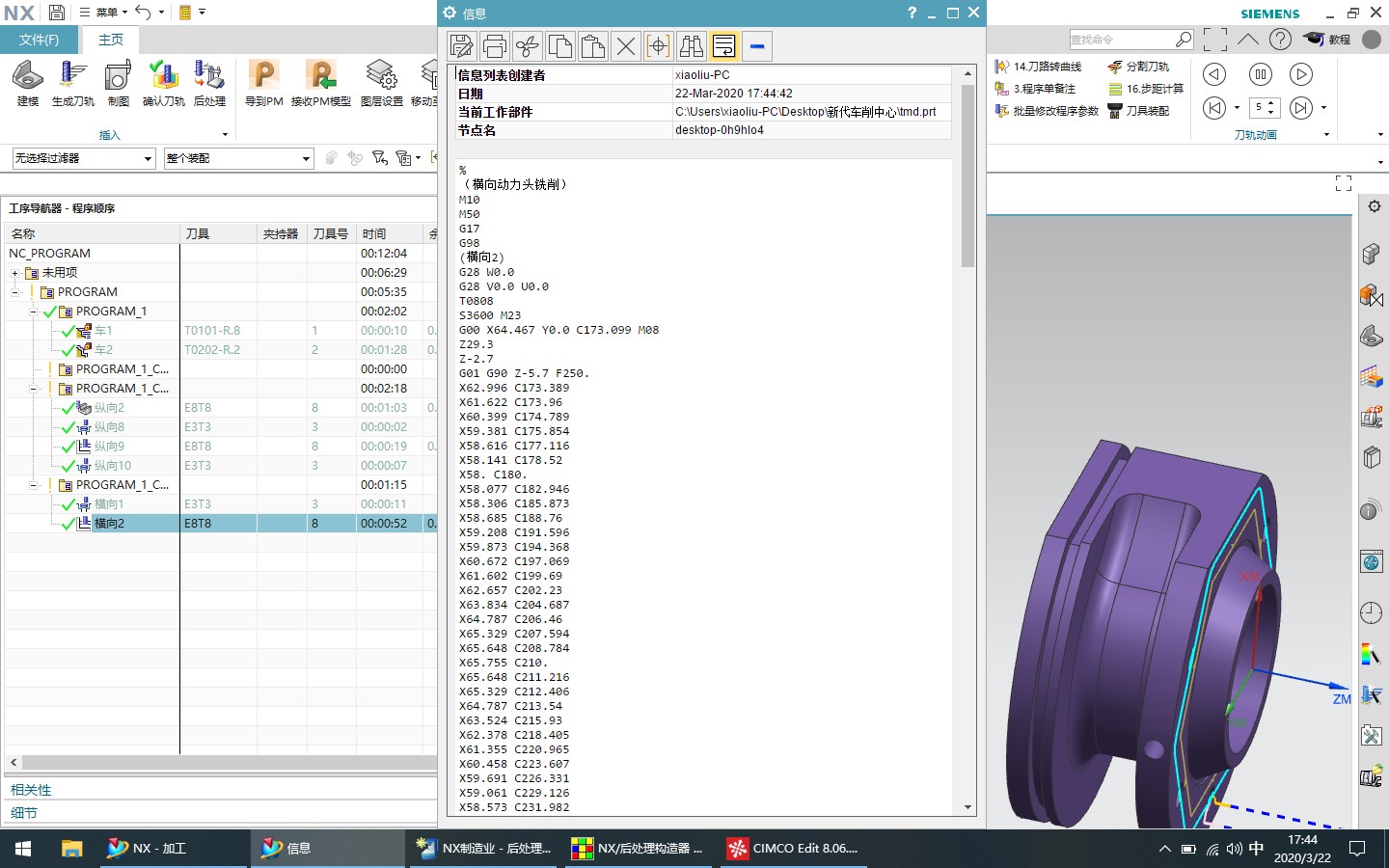Expand 刀轨动画 group options arrow

click(1326, 135)
